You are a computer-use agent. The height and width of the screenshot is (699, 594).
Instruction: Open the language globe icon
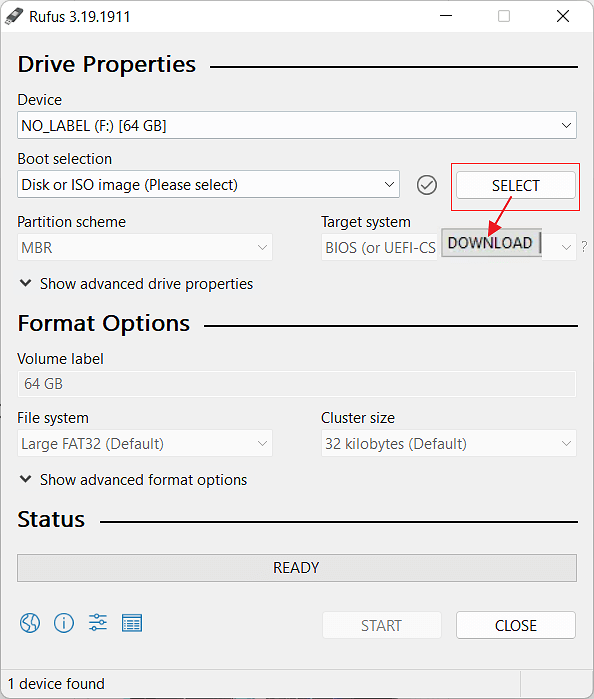click(30, 623)
